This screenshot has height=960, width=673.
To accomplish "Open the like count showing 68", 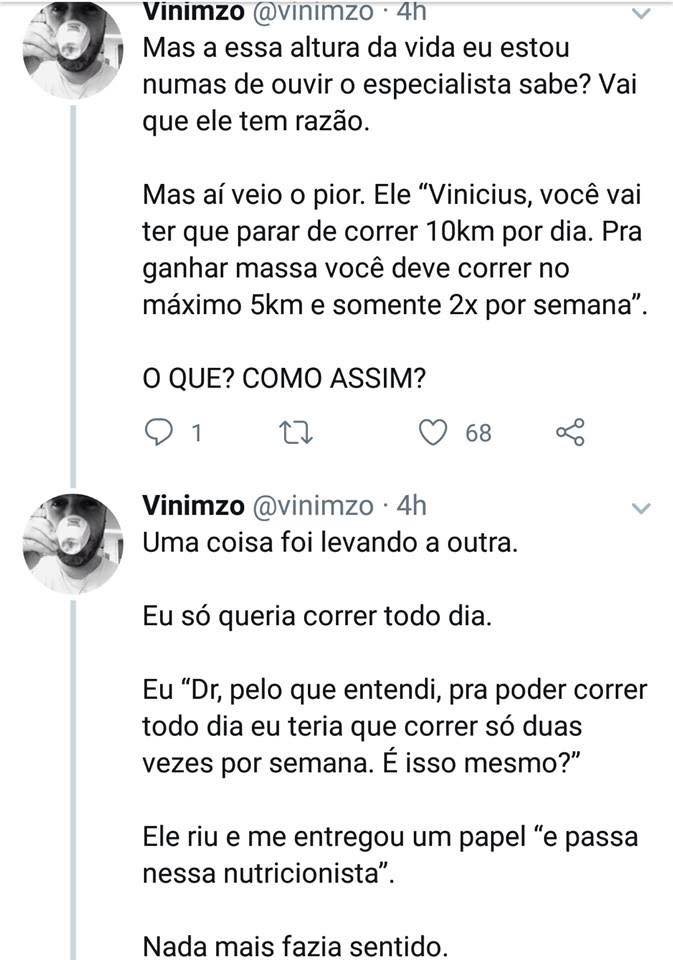I will coord(478,433).
